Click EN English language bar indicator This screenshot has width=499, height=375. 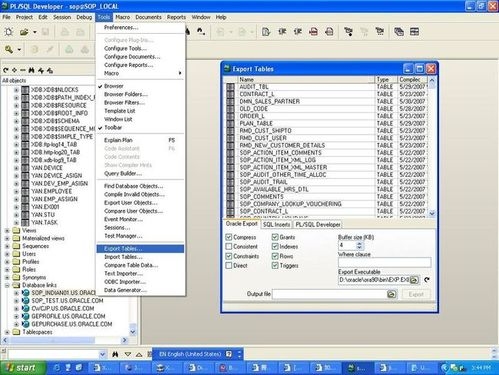click(x=190, y=354)
